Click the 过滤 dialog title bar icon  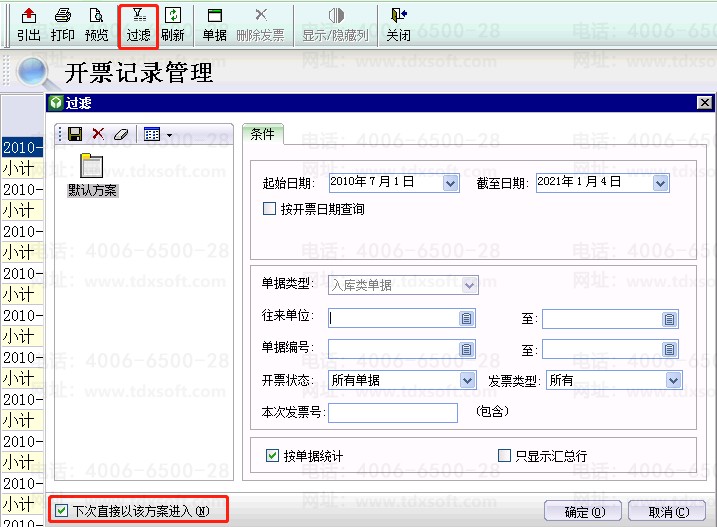[x=56, y=103]
